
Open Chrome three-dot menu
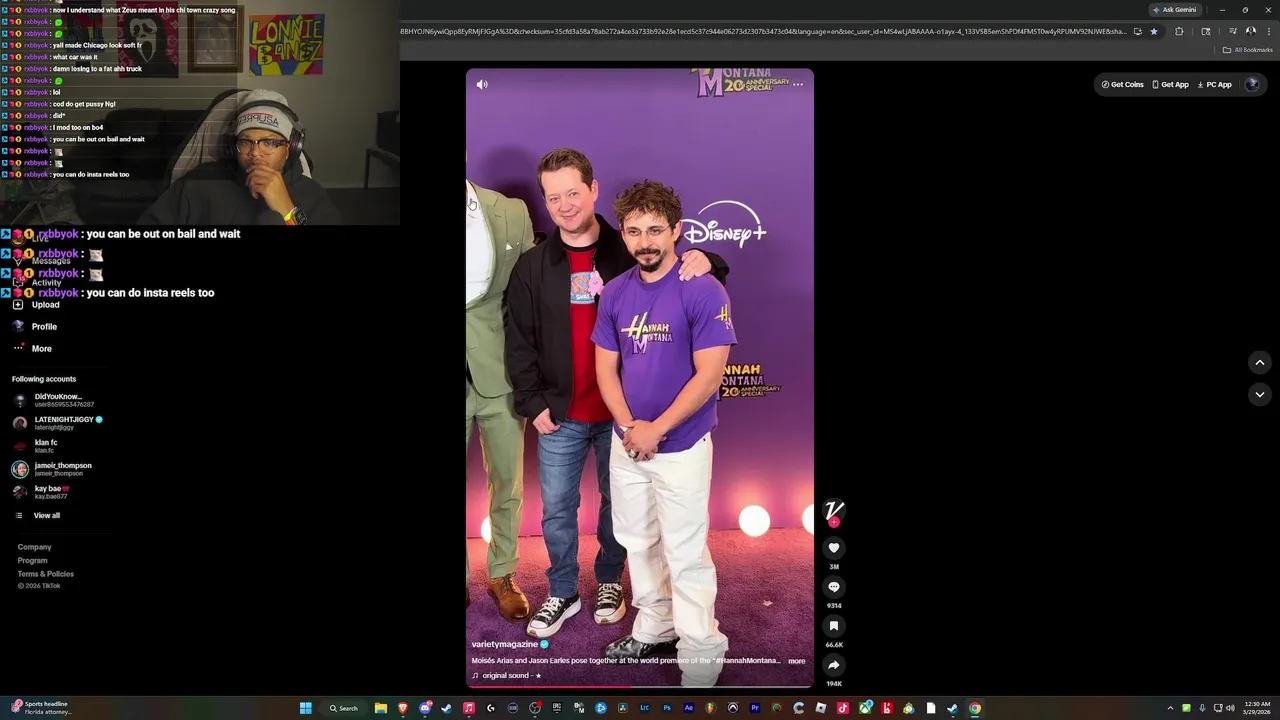[1268, 31]
